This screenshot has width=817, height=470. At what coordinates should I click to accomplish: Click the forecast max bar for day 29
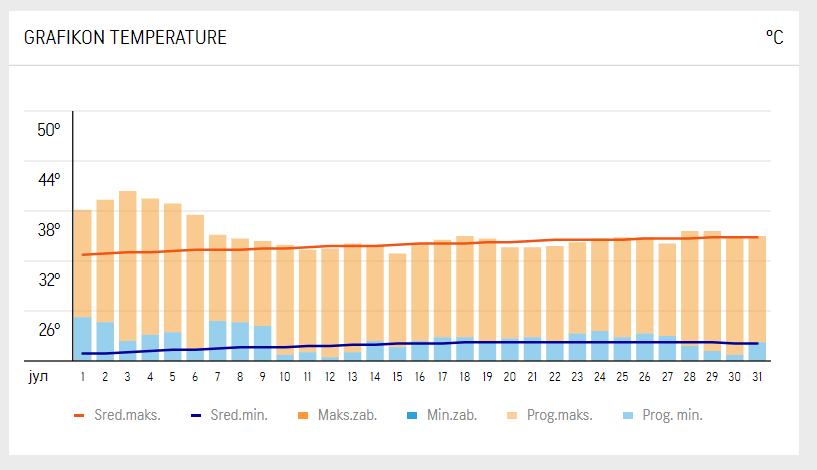[x=713, y=285]
